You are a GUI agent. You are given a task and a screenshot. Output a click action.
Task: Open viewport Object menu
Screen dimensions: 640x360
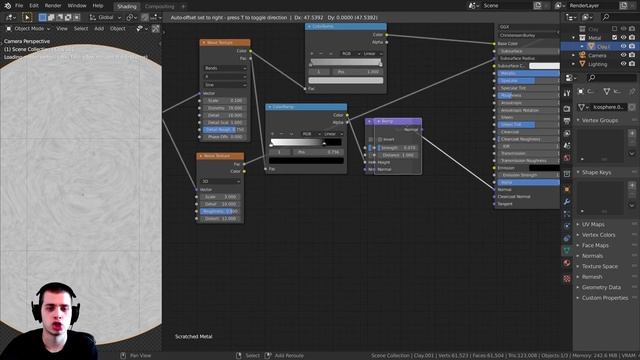tap(118, 29)
